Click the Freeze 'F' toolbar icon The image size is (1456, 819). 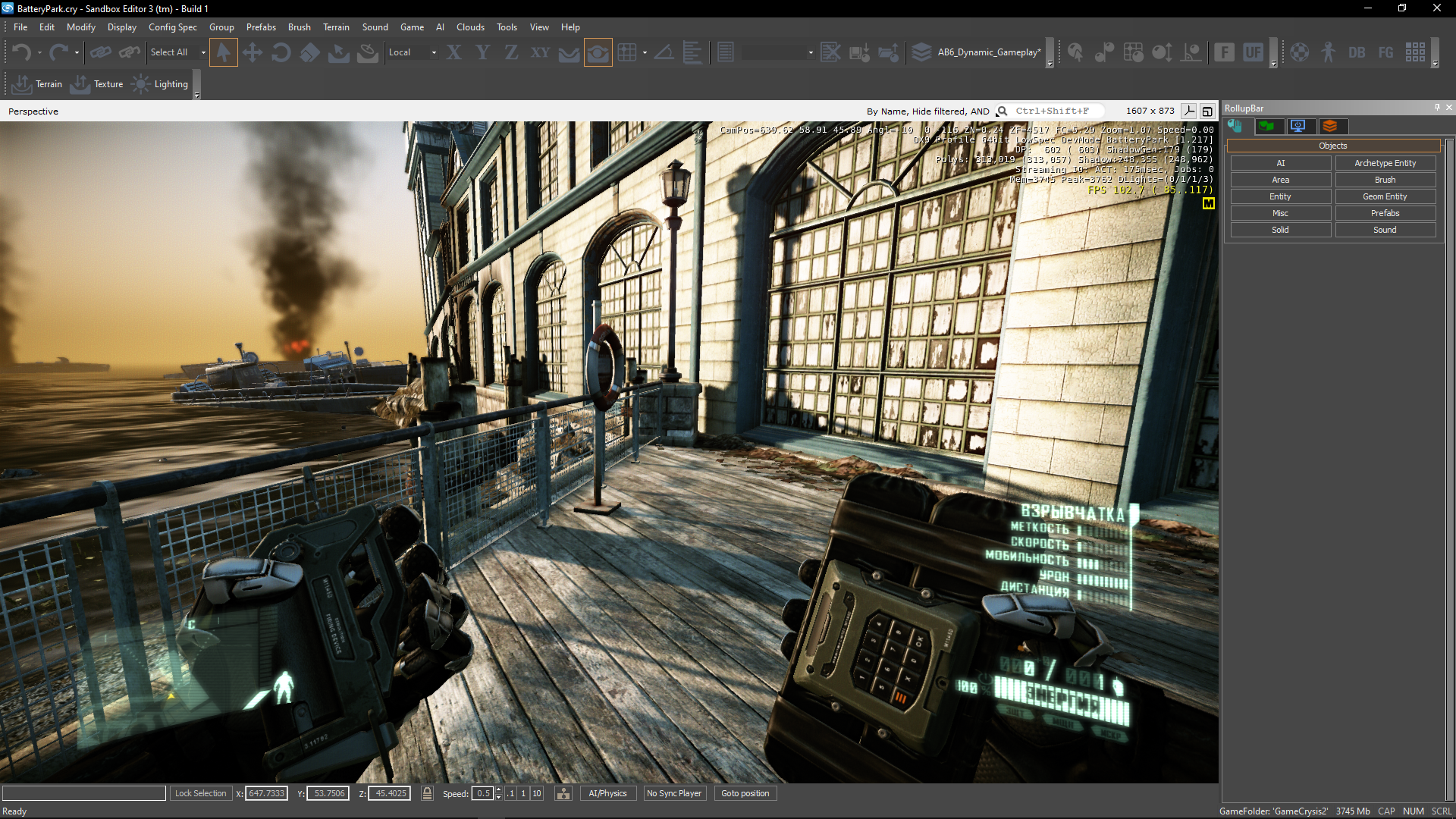click(x=1224, y=52)
